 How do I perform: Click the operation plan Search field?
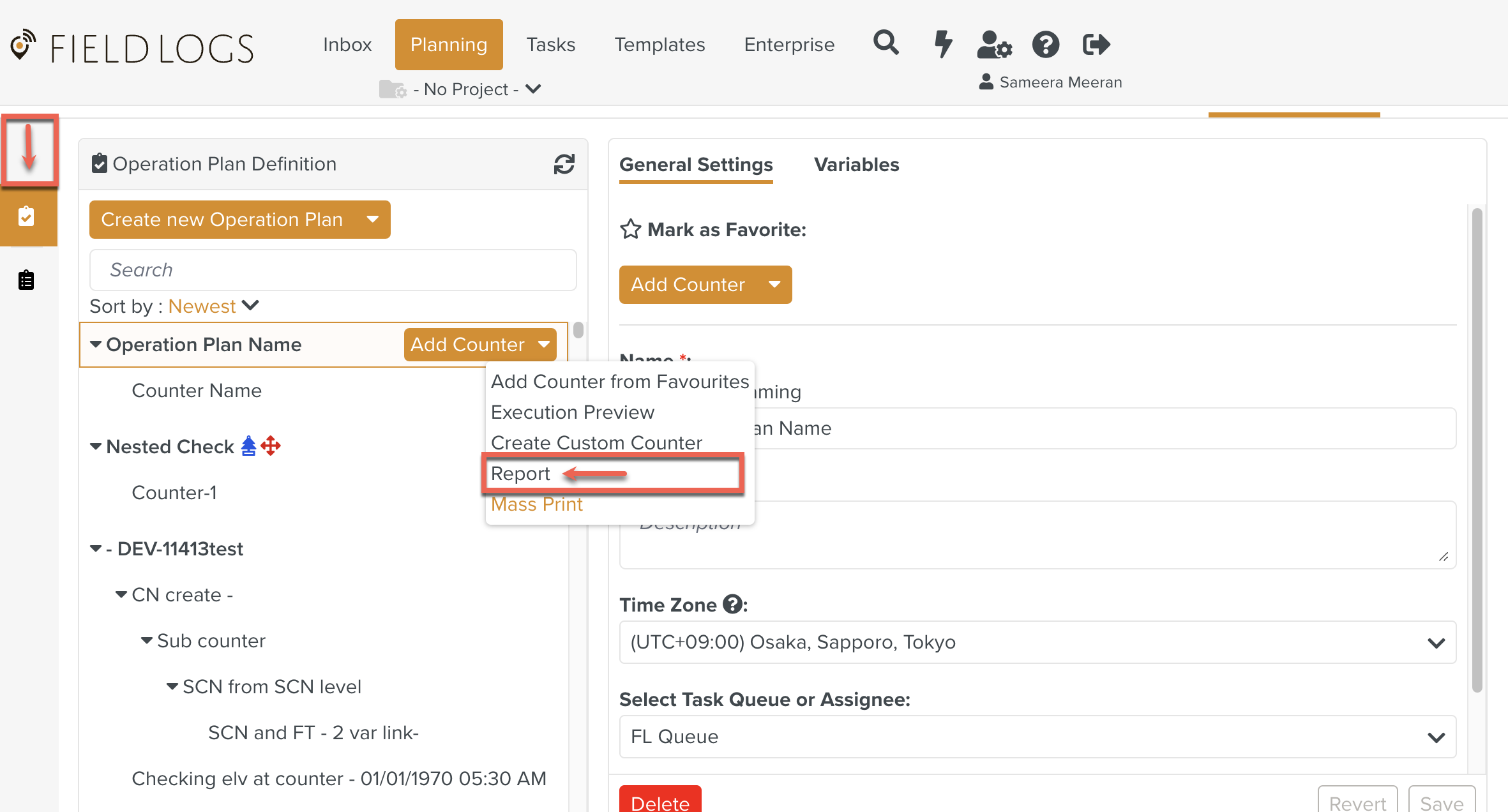[x=333, y=270]
